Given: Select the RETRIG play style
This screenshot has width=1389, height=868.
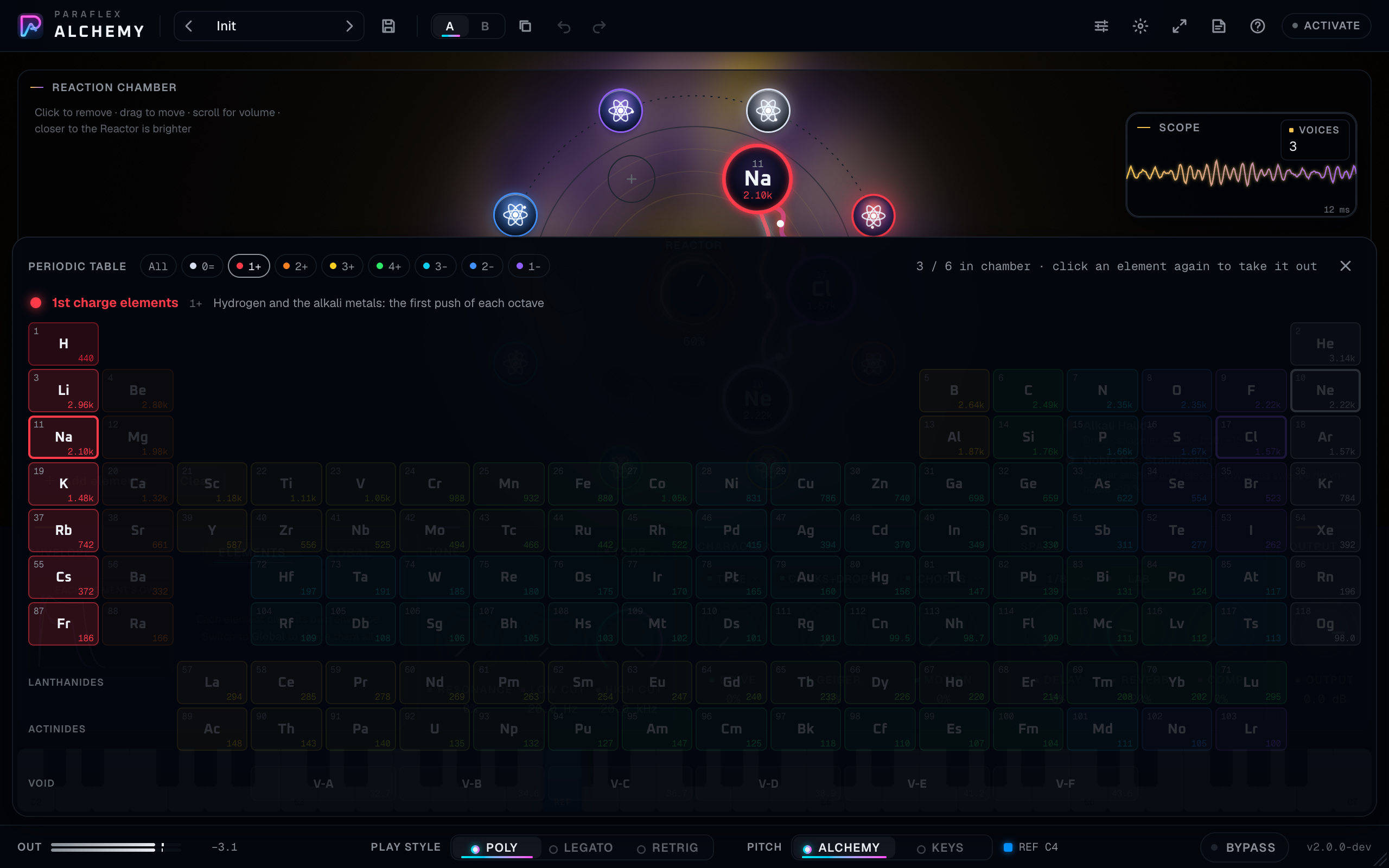Looking at the screenshot, I should [667, 847].
